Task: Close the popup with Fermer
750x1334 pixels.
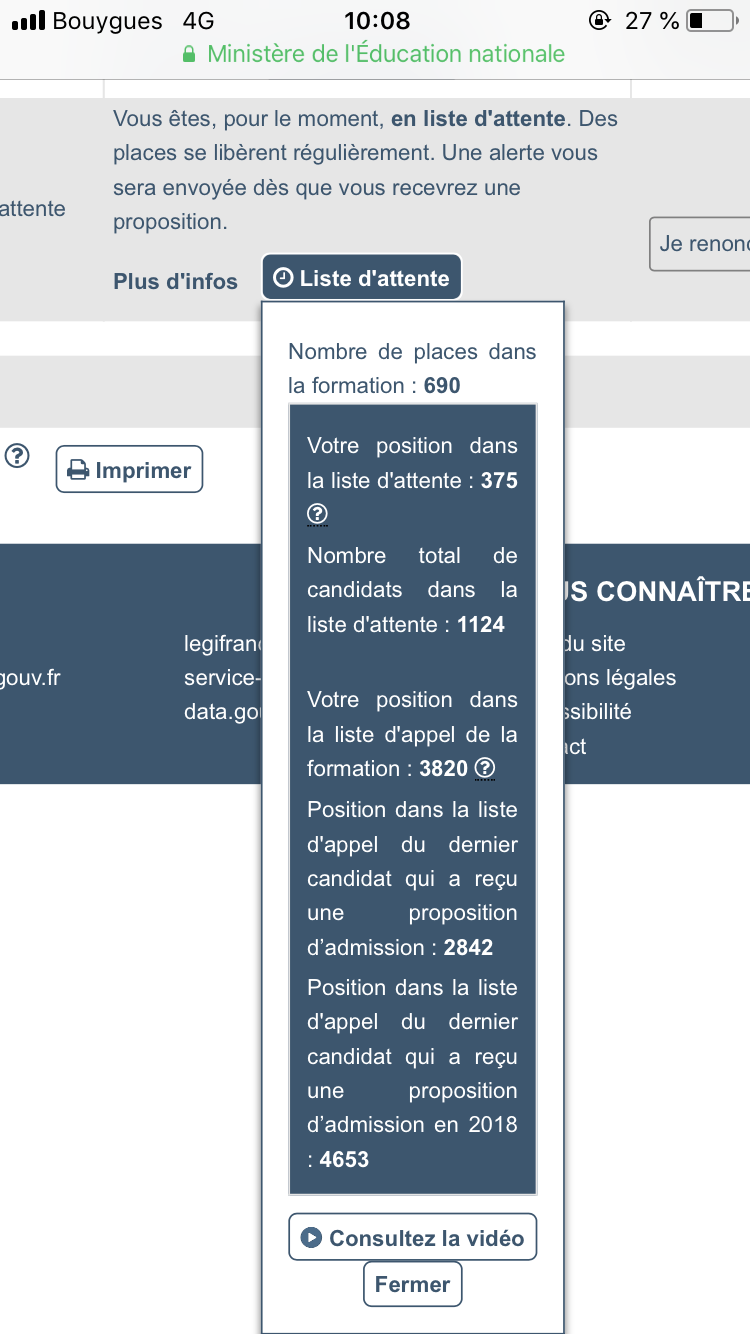Action: click(x=412, y=1285)
